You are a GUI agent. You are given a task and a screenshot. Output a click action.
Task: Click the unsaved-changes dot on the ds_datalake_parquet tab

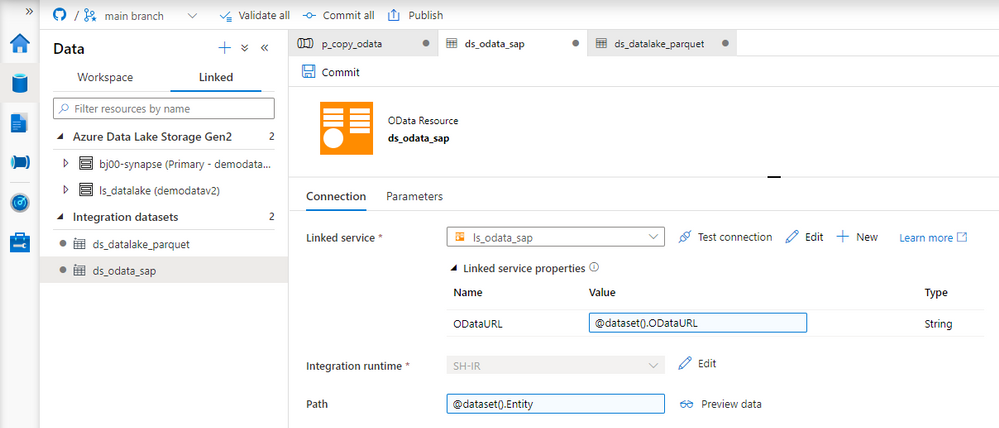(x=725, y=43)
